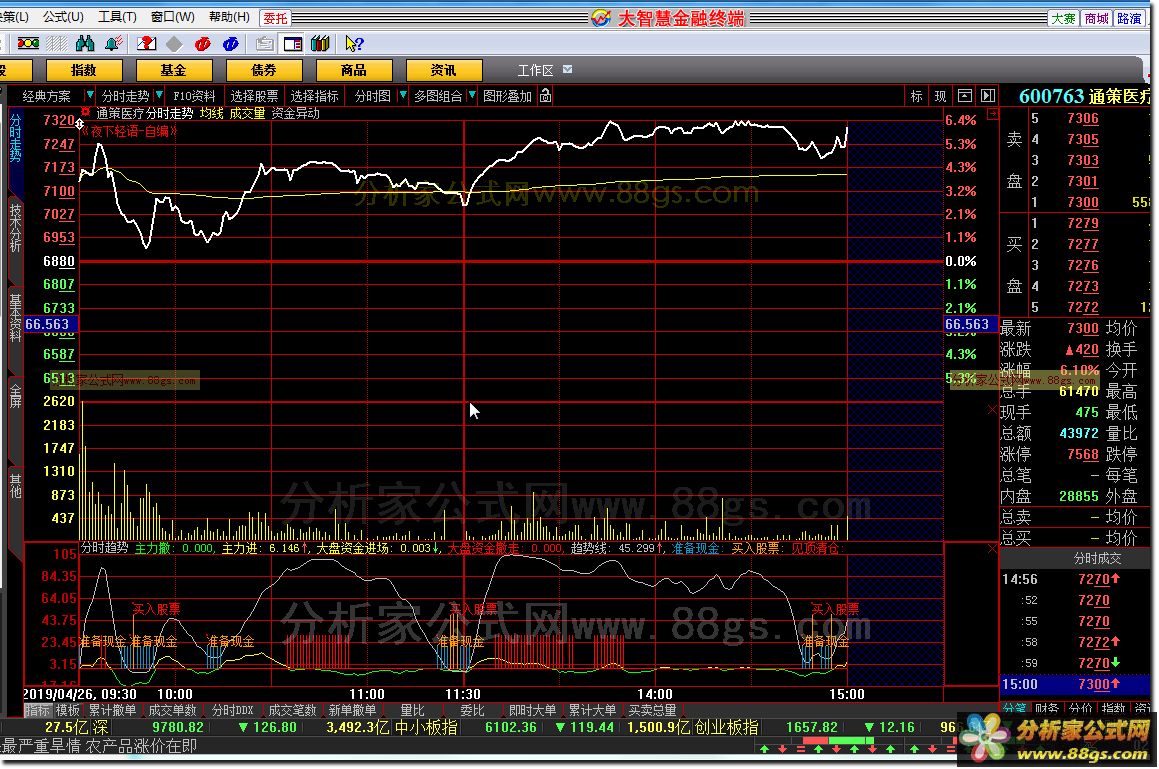This screenshot has width=1159, height=769.
Task: Click the 指数 yellow button
Action: pyautogui.click(x=84, y=70)
